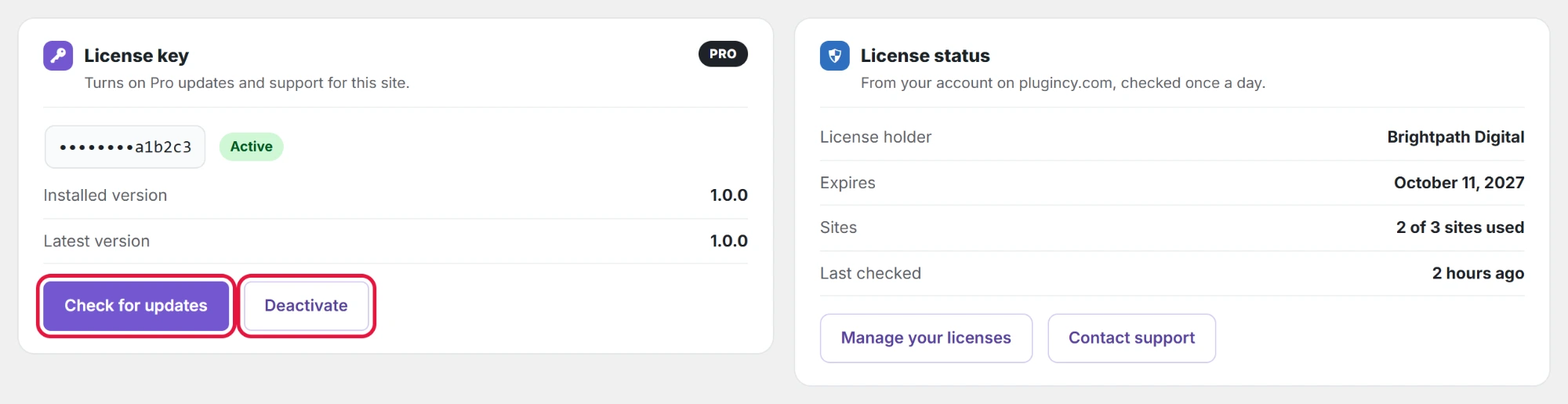Click the License holder label
This screenshot has height=404, width=1568.
876,137
